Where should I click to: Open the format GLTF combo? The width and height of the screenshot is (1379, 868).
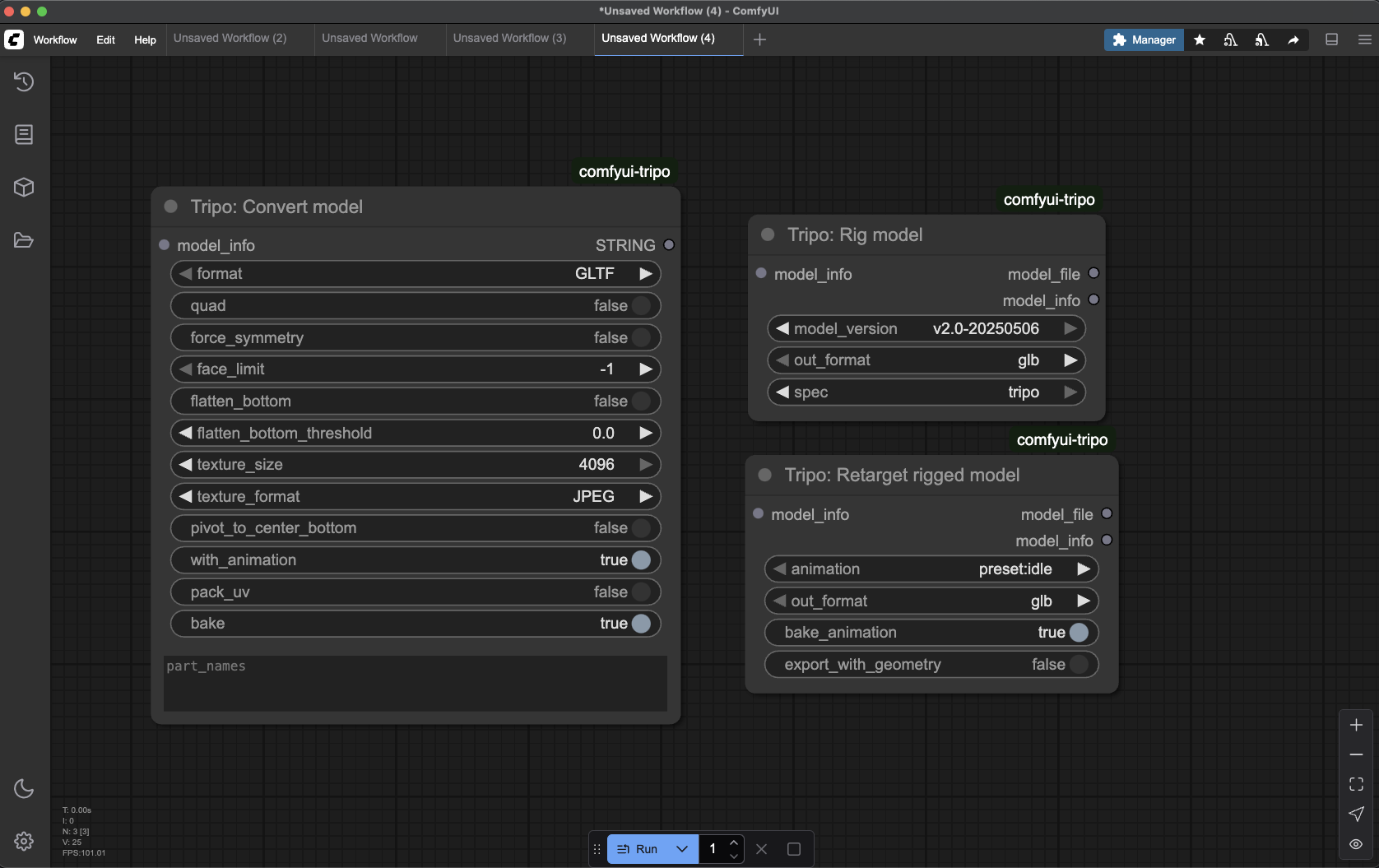point(416,273)
